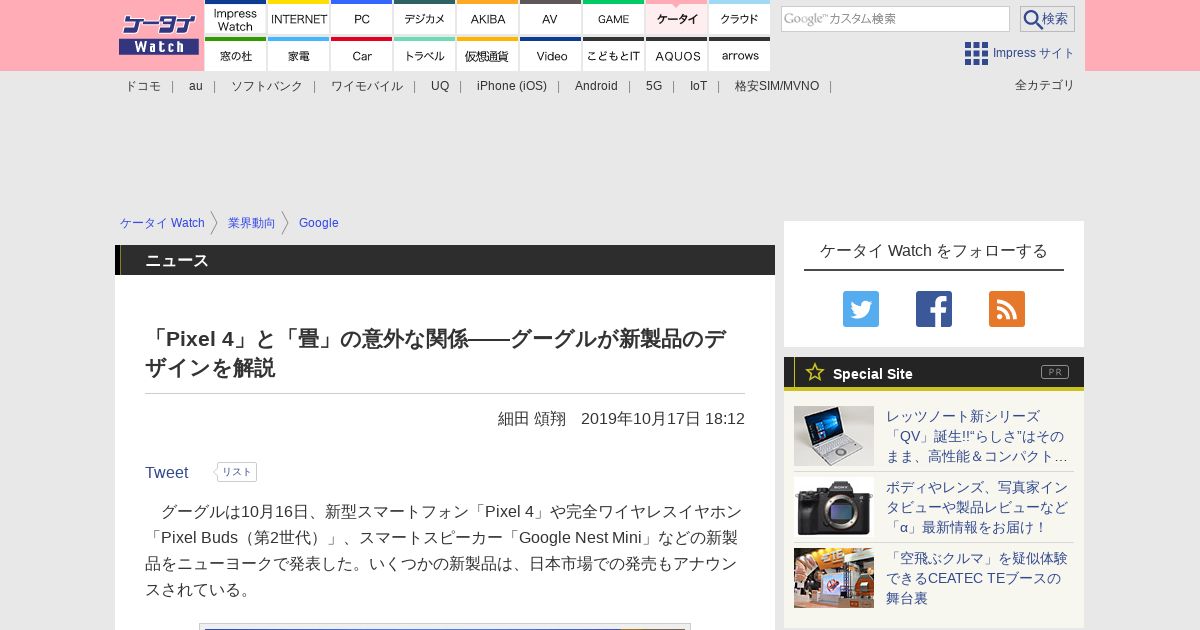Open the RSS feed icon
The width and height of the screenshot is (1200, 630).
click(1007, 309)
